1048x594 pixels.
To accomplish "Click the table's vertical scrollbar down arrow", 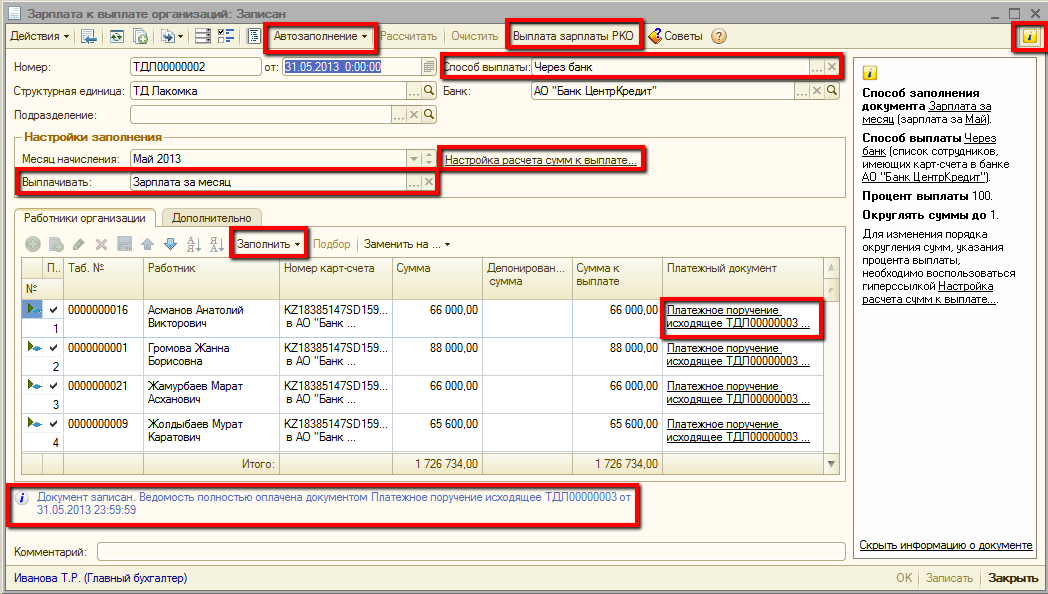I will (x=831, y=464).
